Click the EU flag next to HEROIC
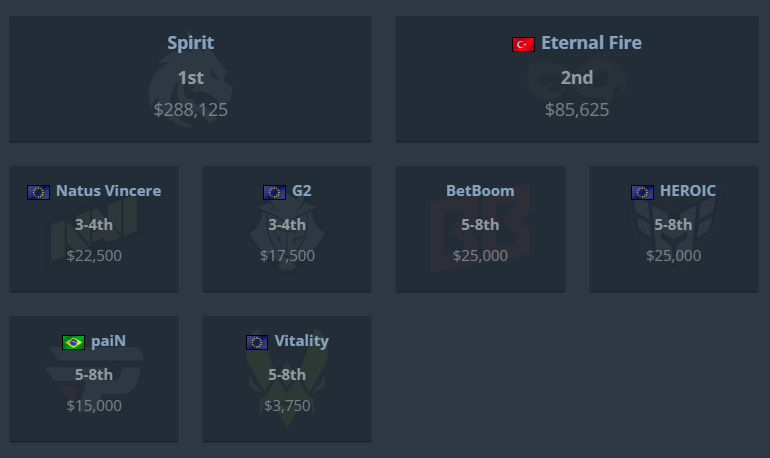Screen dimensions: 770x458 click(642, 192)
